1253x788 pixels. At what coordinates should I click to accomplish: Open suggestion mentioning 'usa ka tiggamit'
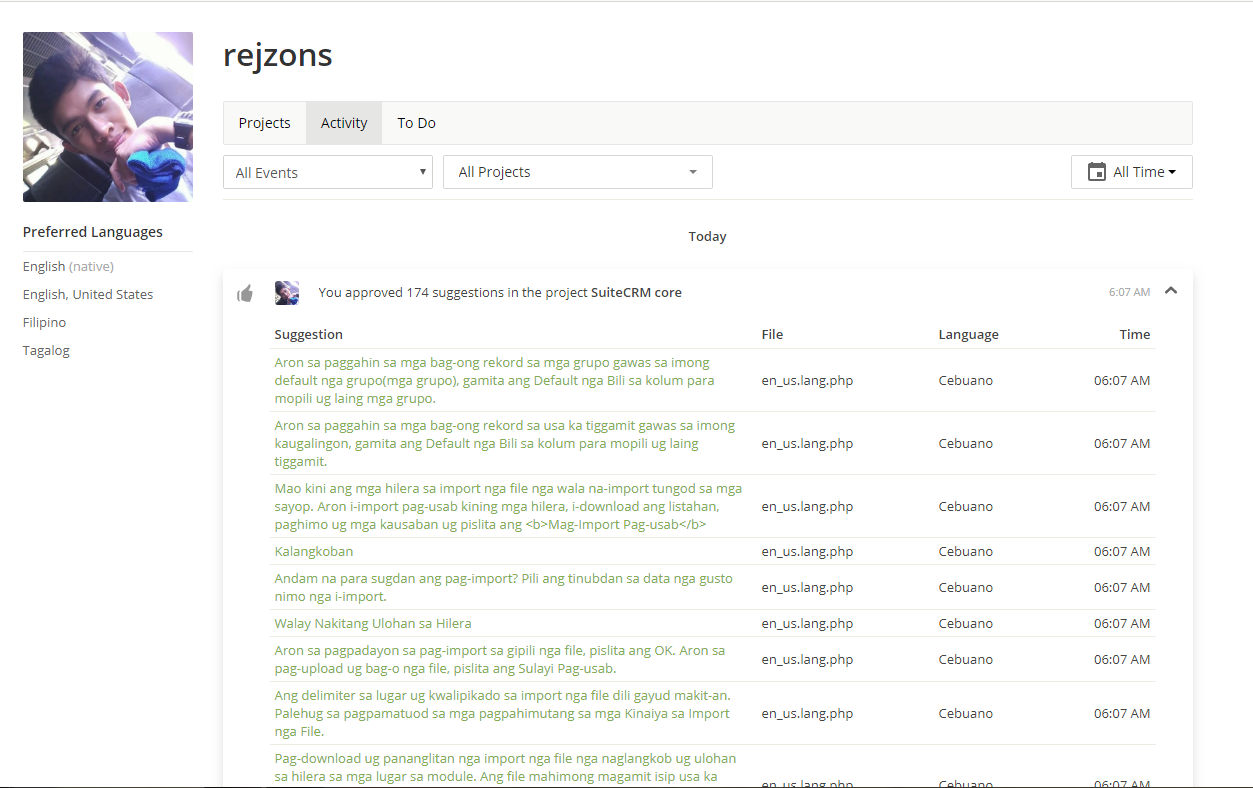click(505, 443)
